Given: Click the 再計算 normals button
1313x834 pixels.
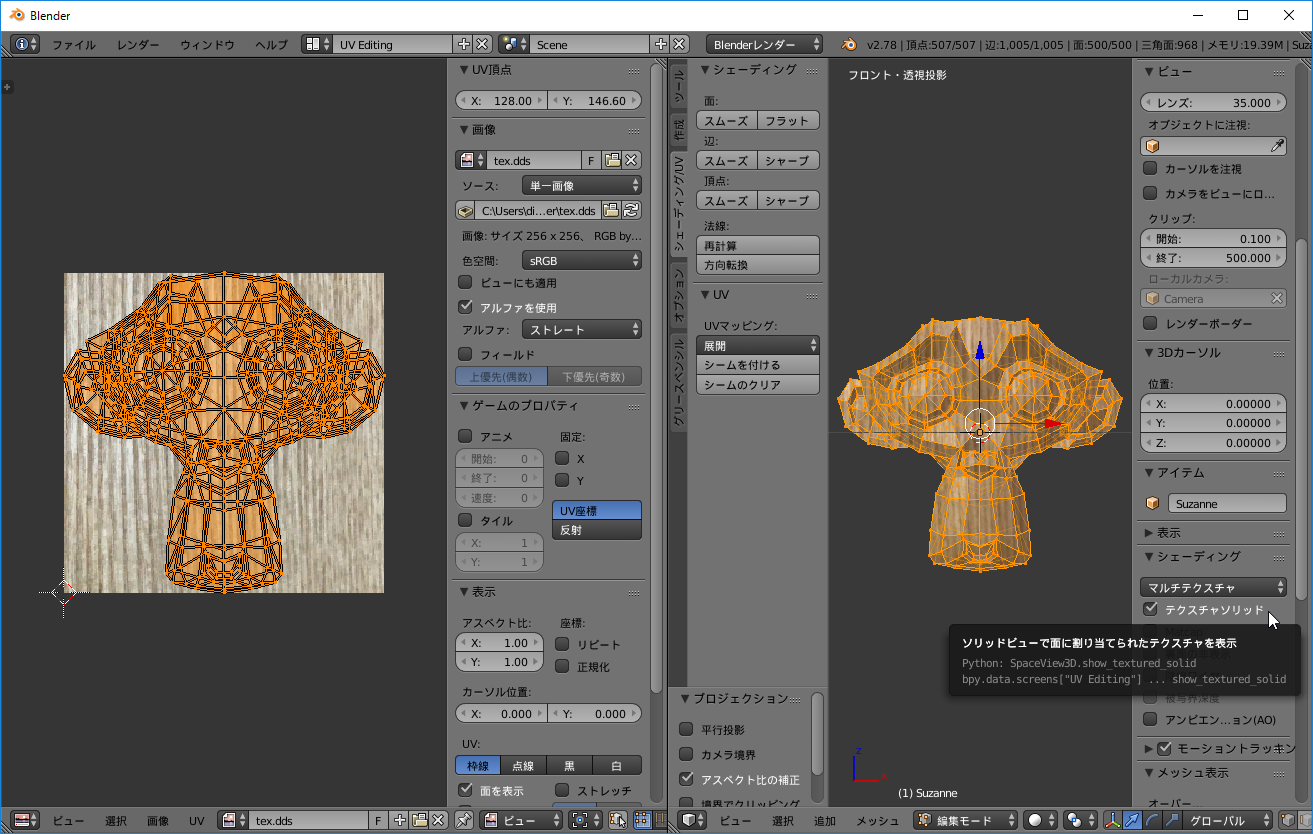Looking at the screenshot, I should (x=758, y=245).
